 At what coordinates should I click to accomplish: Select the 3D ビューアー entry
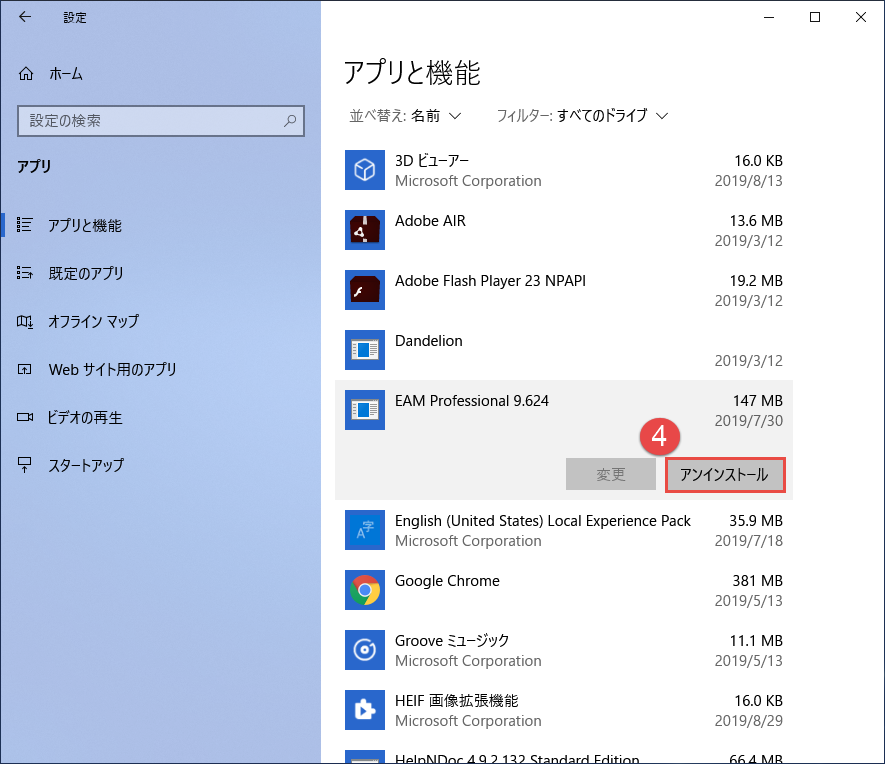564,170
